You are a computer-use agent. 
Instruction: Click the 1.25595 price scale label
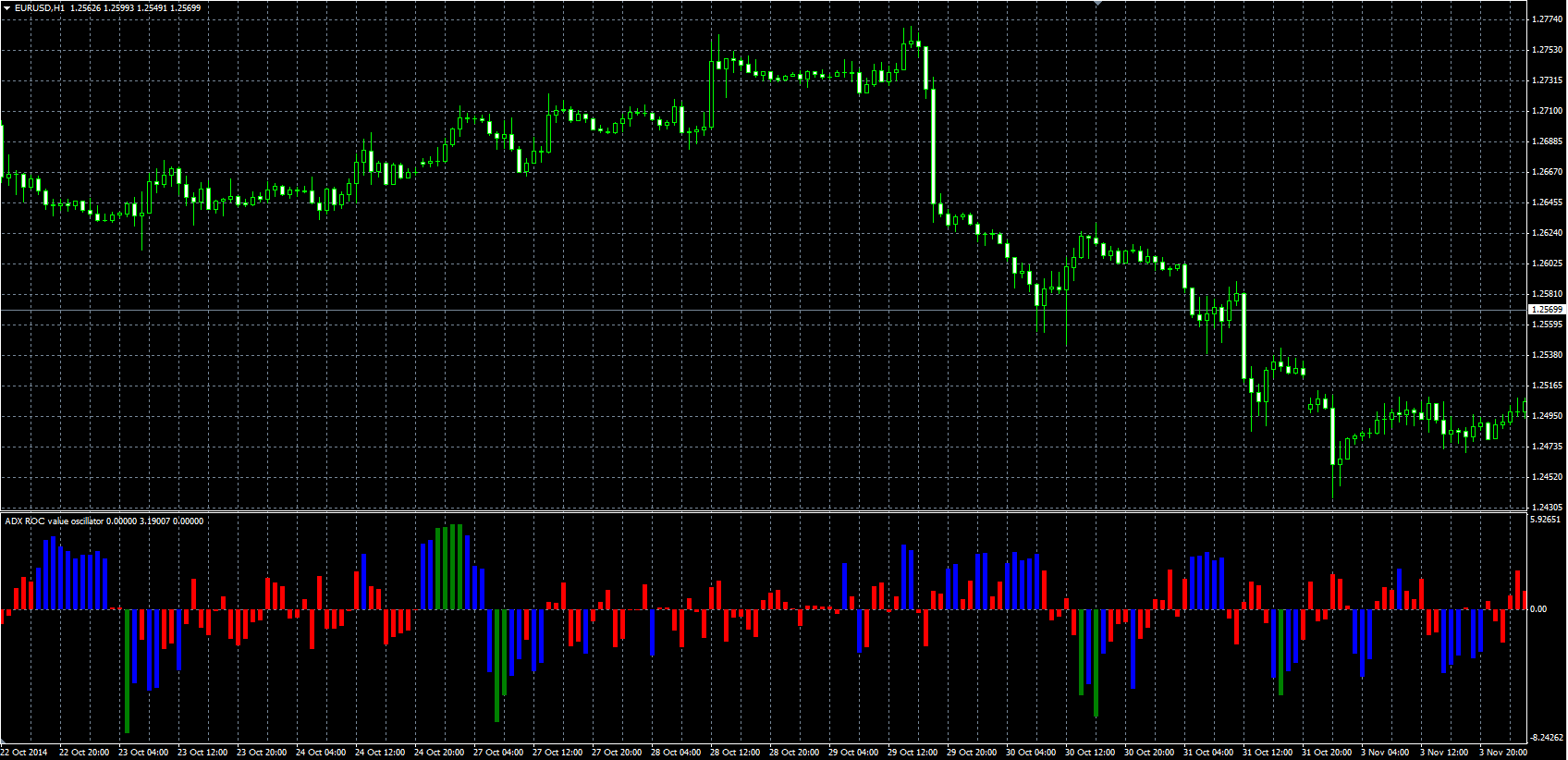pos(1548,325)
